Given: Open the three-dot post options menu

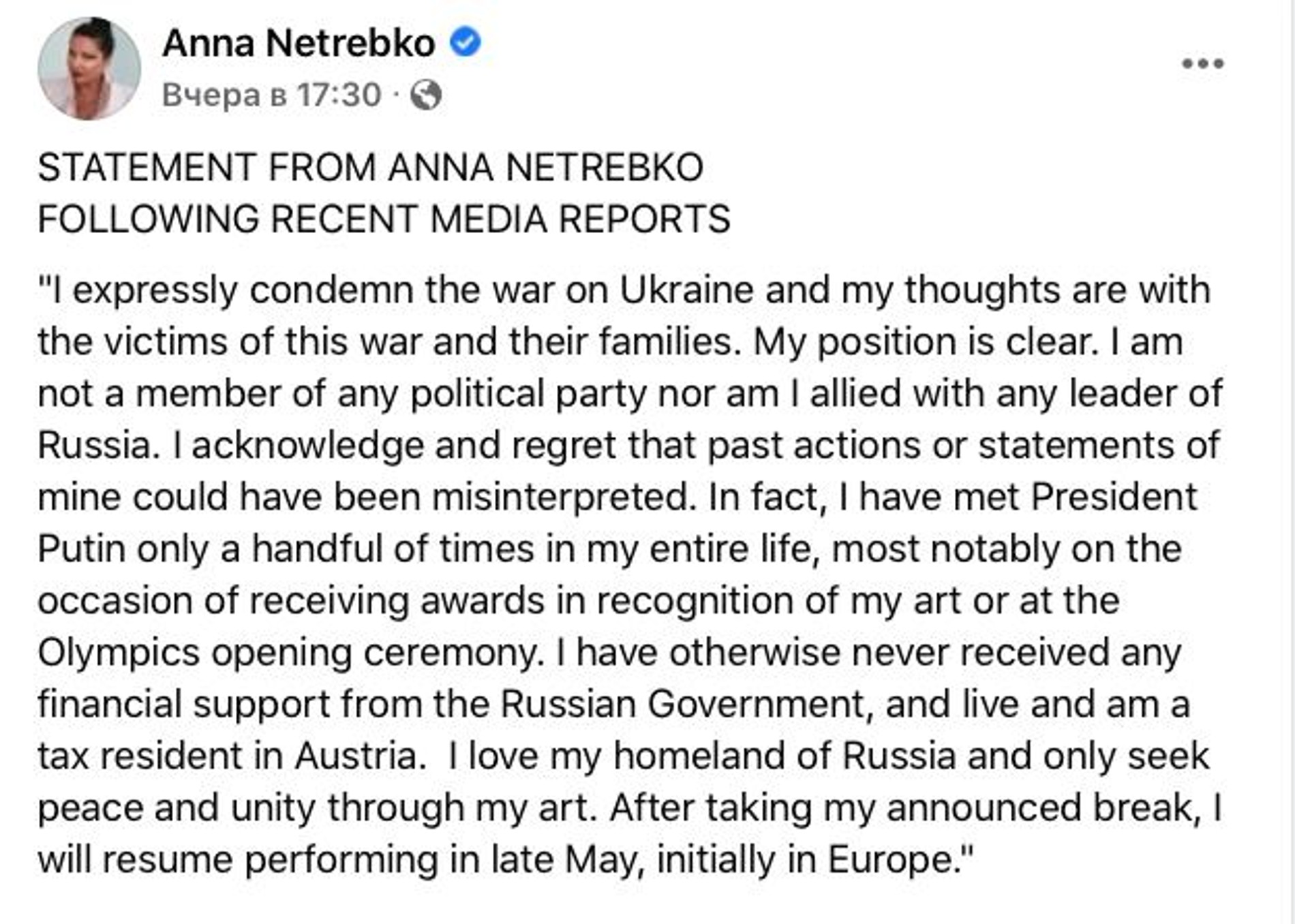Looking at the screenshot, I should [x=1203, y=63].
